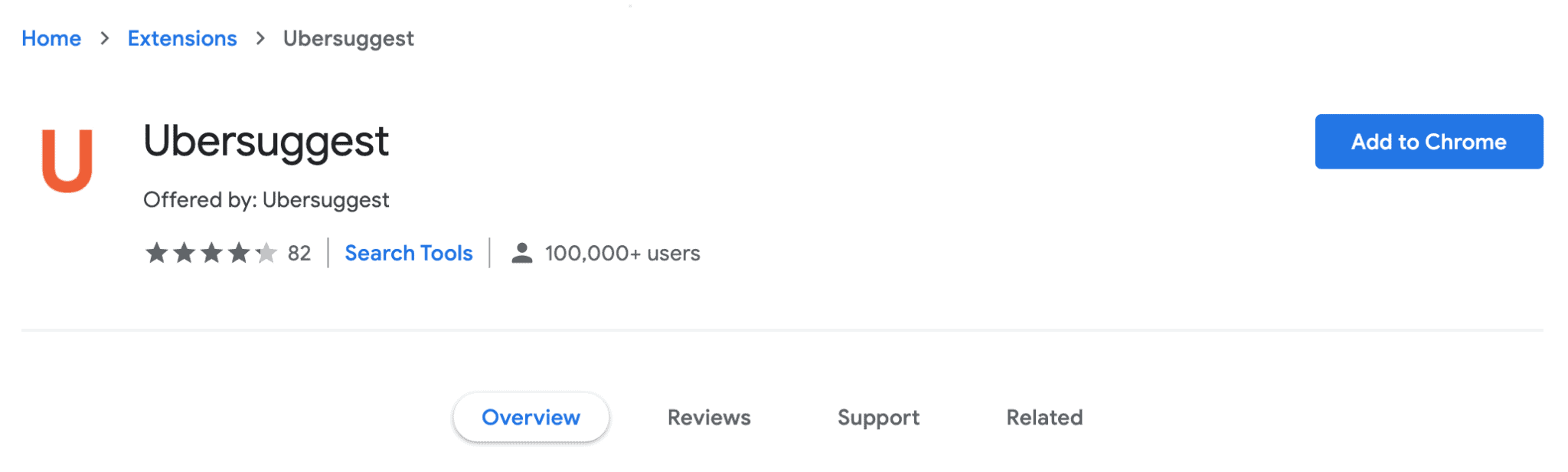Select the Overview tab
Image resolution: width=1568 pixels, height=472 pixels.
pyautogui.click(x=531, y=418)
